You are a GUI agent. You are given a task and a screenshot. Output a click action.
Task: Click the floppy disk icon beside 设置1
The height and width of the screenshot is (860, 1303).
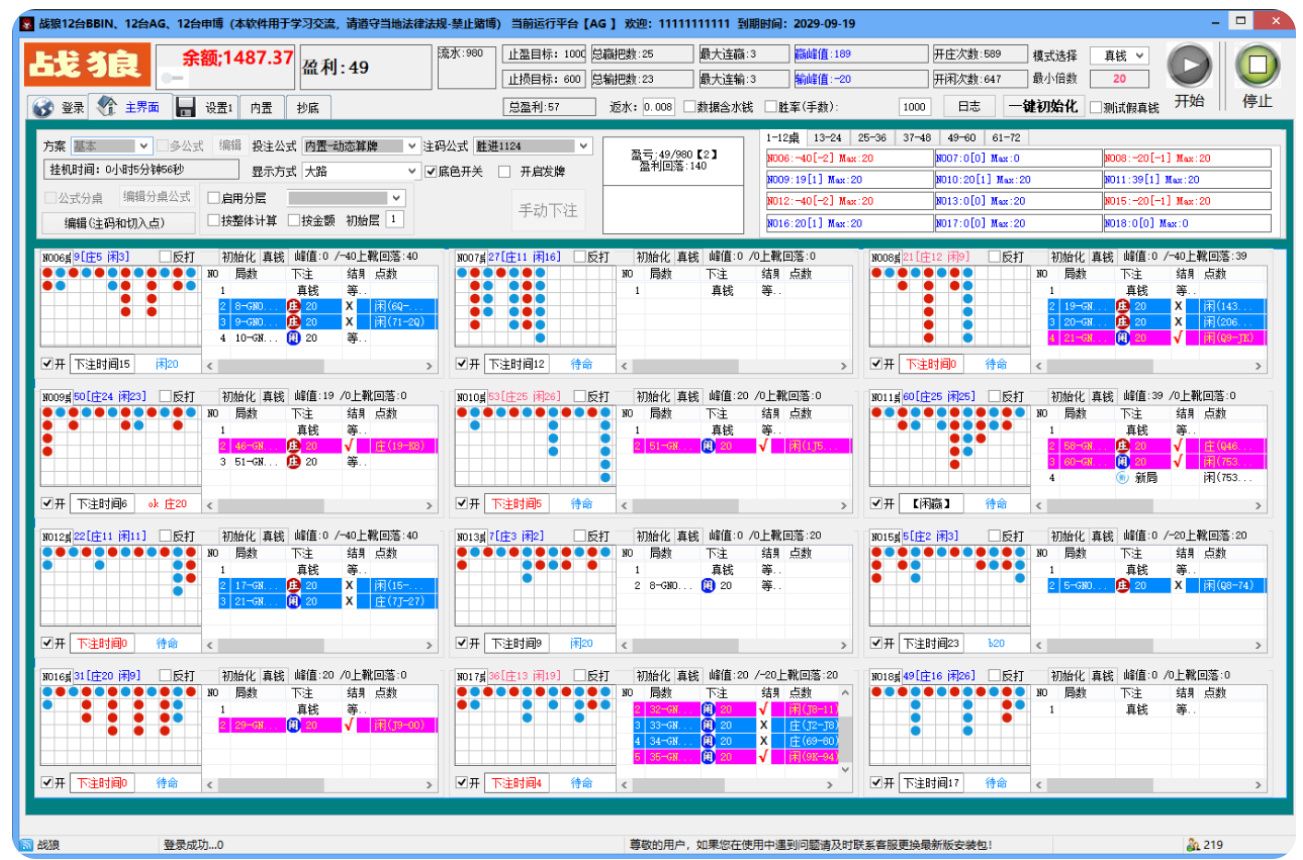[x=184, y=105]
